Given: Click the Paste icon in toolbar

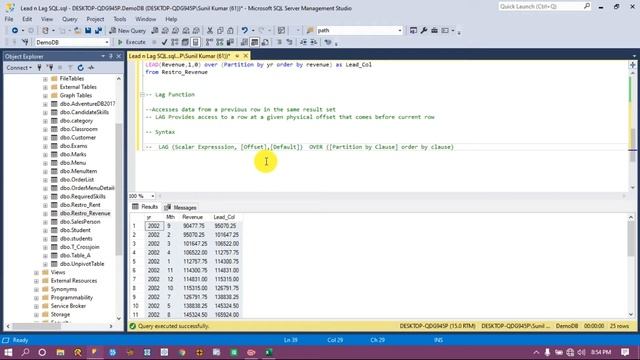Looking at the screenshot, I should point(230,31).
